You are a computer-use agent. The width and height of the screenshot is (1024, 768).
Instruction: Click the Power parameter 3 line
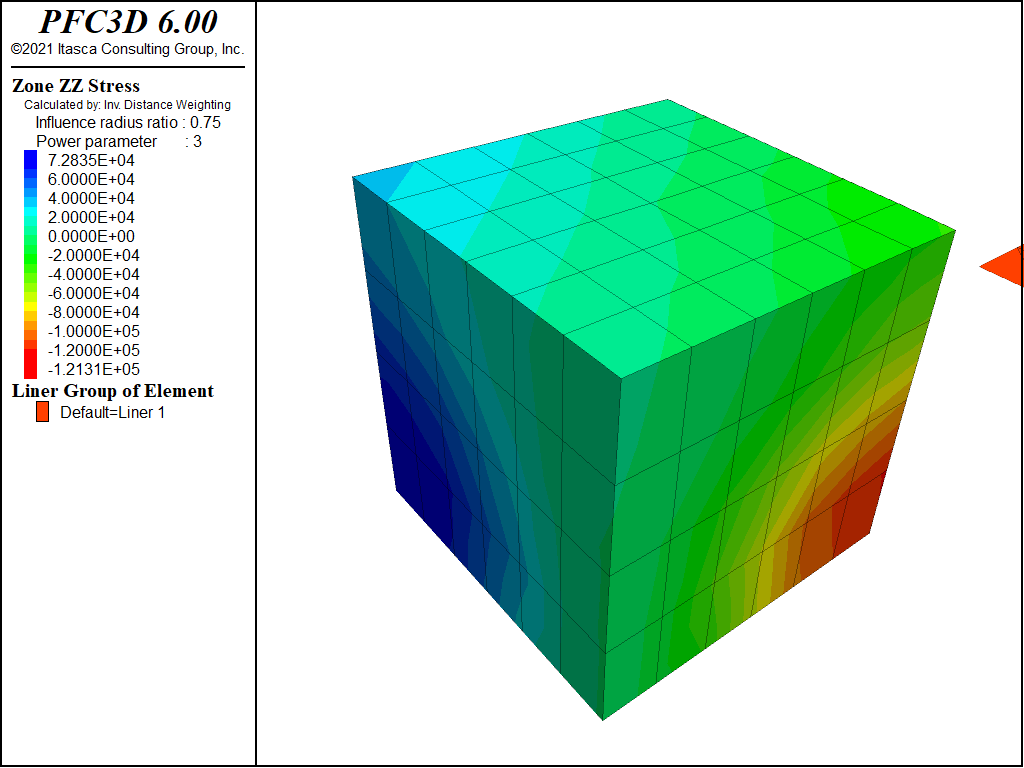pos(119,142)
